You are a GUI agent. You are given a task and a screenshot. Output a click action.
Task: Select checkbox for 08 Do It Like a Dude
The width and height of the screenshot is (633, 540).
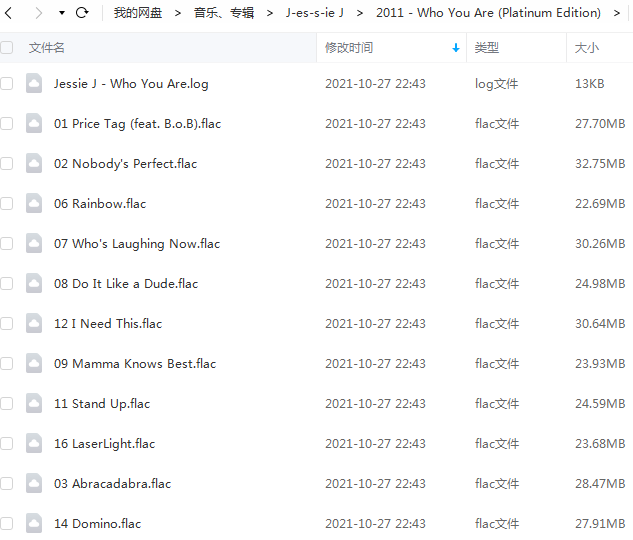point(8,284)
